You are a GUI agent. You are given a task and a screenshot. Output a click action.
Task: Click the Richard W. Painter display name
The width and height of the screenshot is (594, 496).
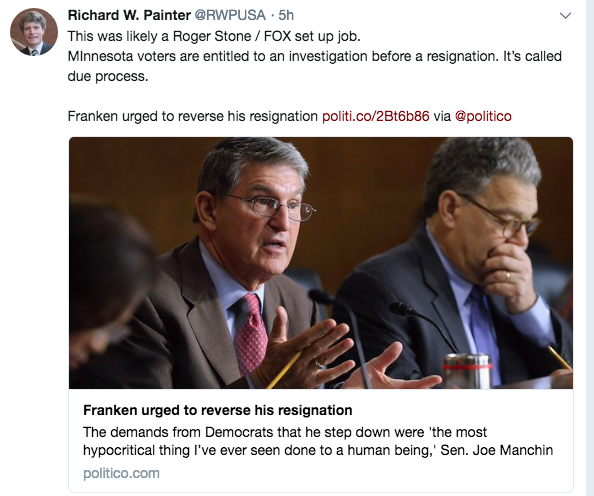point(129,15)
